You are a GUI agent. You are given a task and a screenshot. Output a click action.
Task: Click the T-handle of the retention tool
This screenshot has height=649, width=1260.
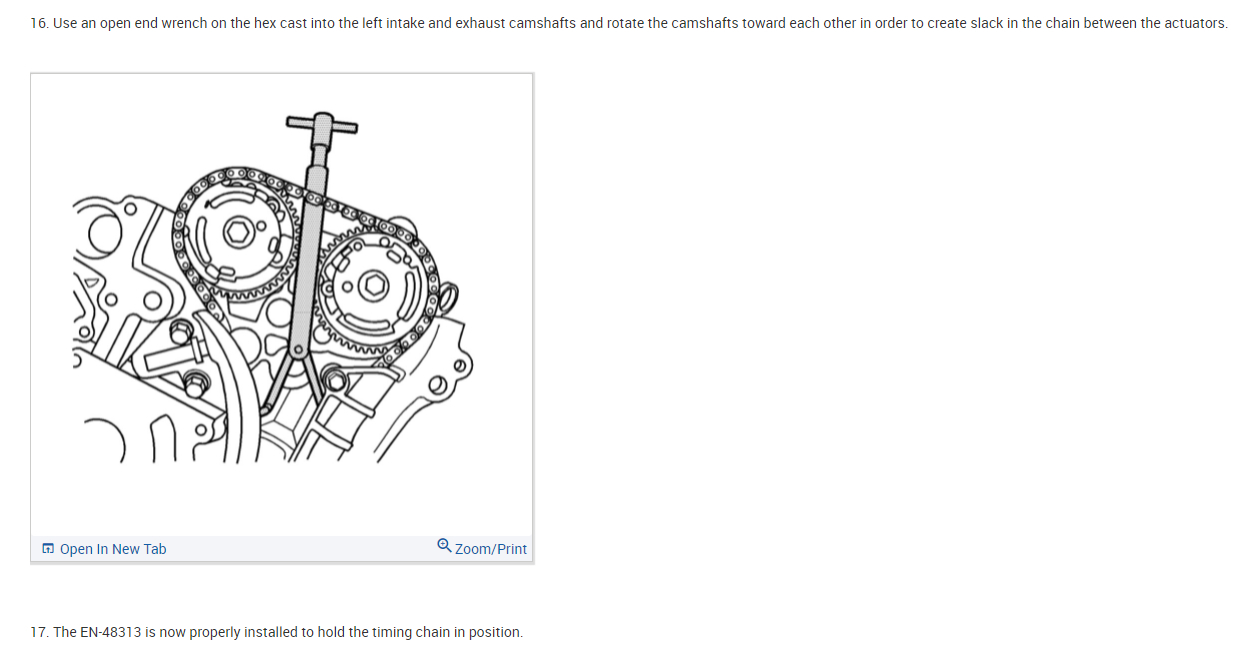click(x=322, y=125)
